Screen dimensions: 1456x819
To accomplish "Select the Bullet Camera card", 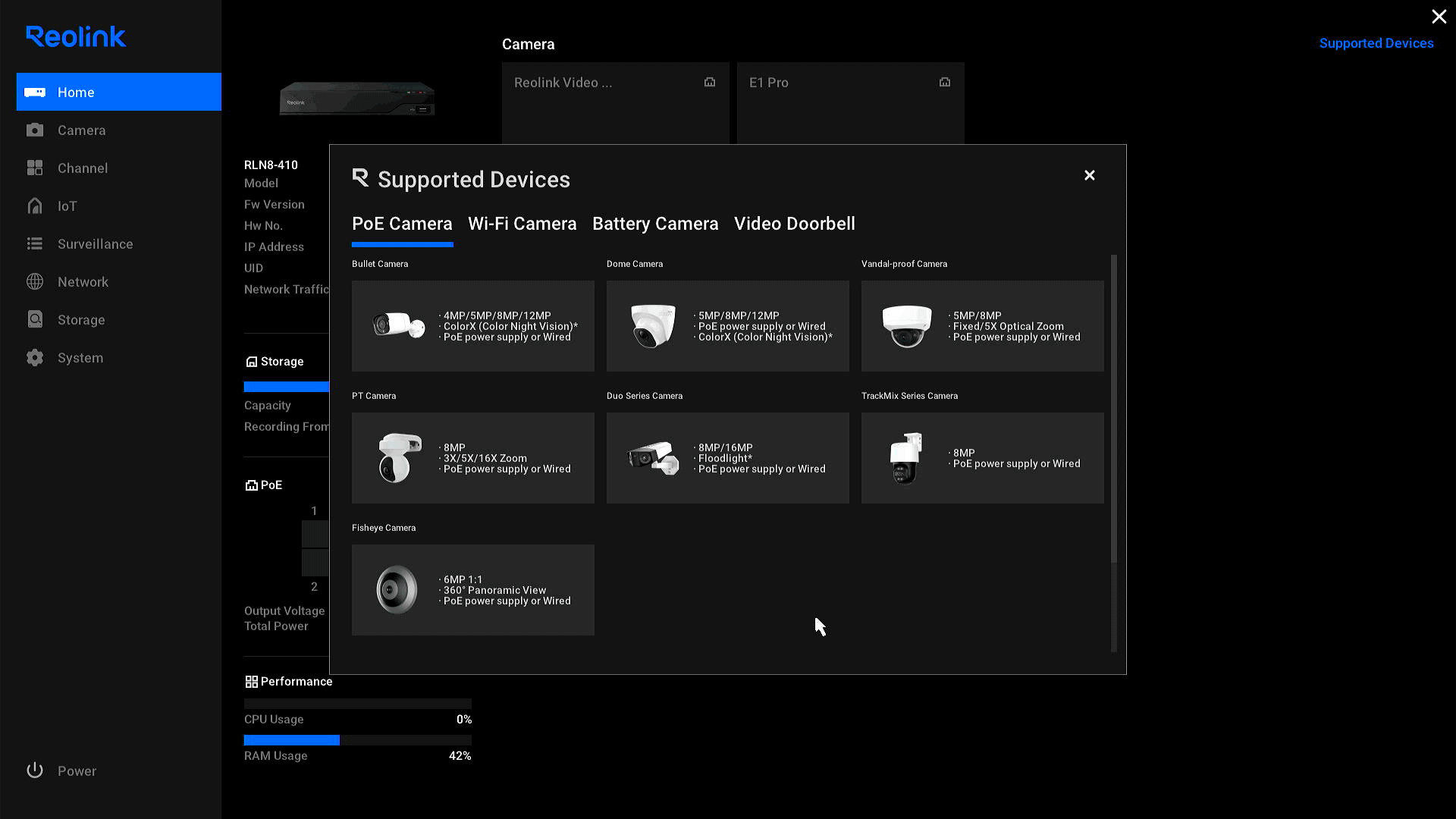I will pos(473,326).
